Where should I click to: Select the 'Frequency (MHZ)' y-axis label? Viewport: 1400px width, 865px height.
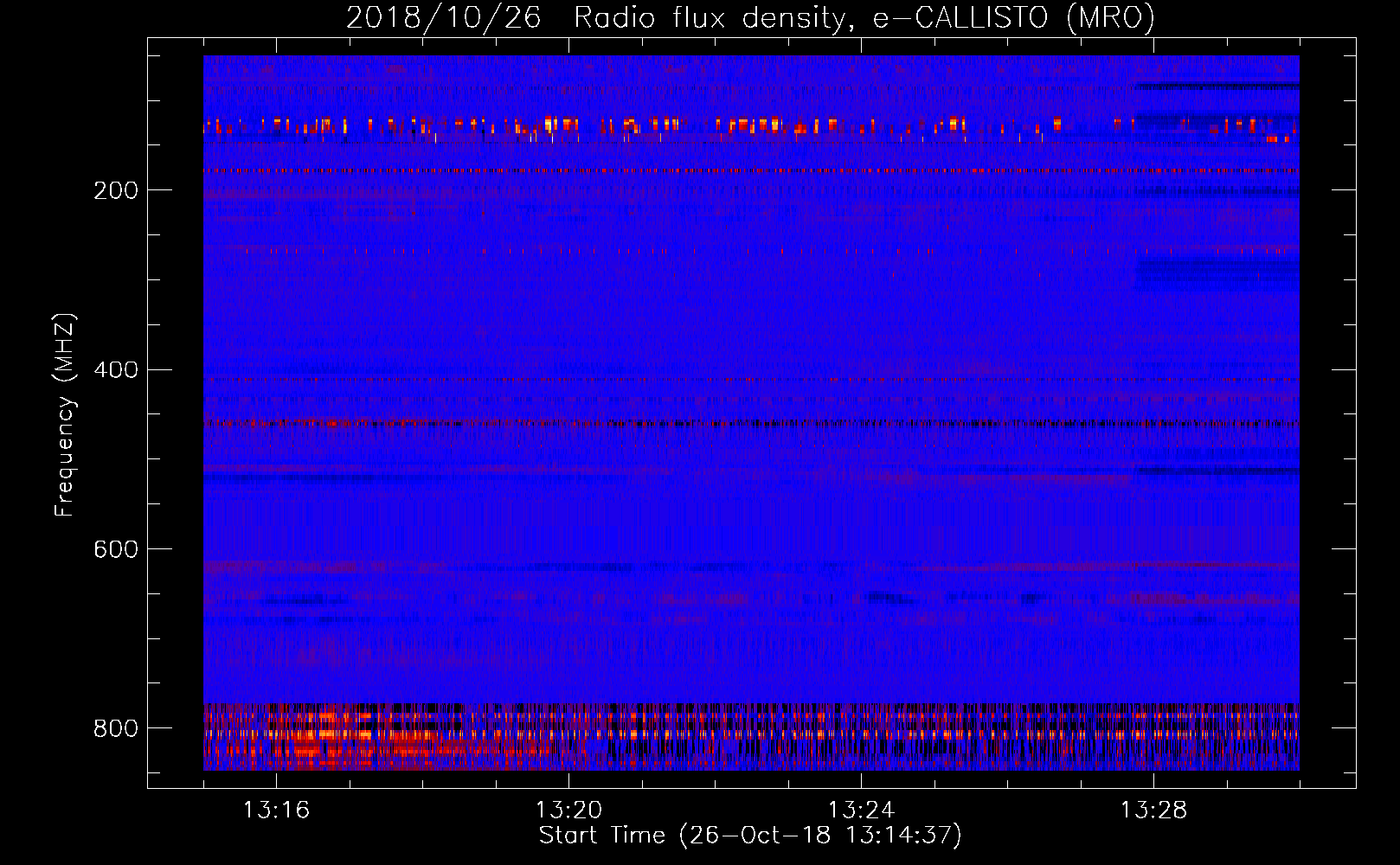(x=65, y=414)
